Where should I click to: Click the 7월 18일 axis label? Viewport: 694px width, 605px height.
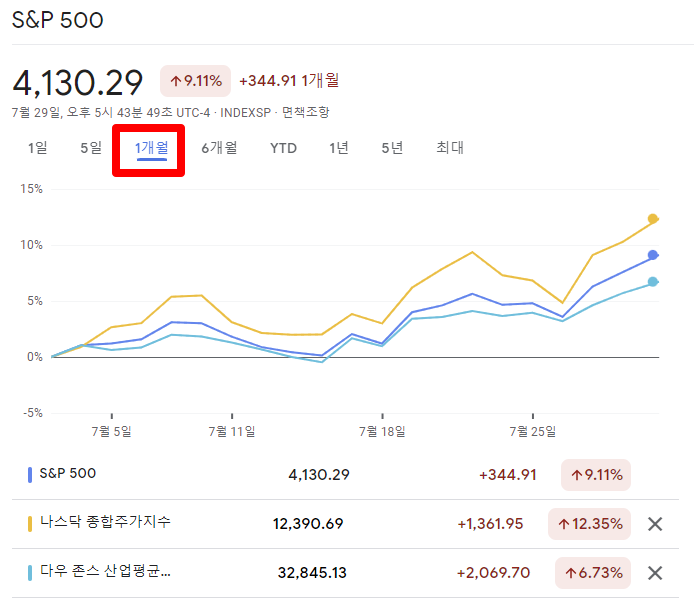pos(382,431)
